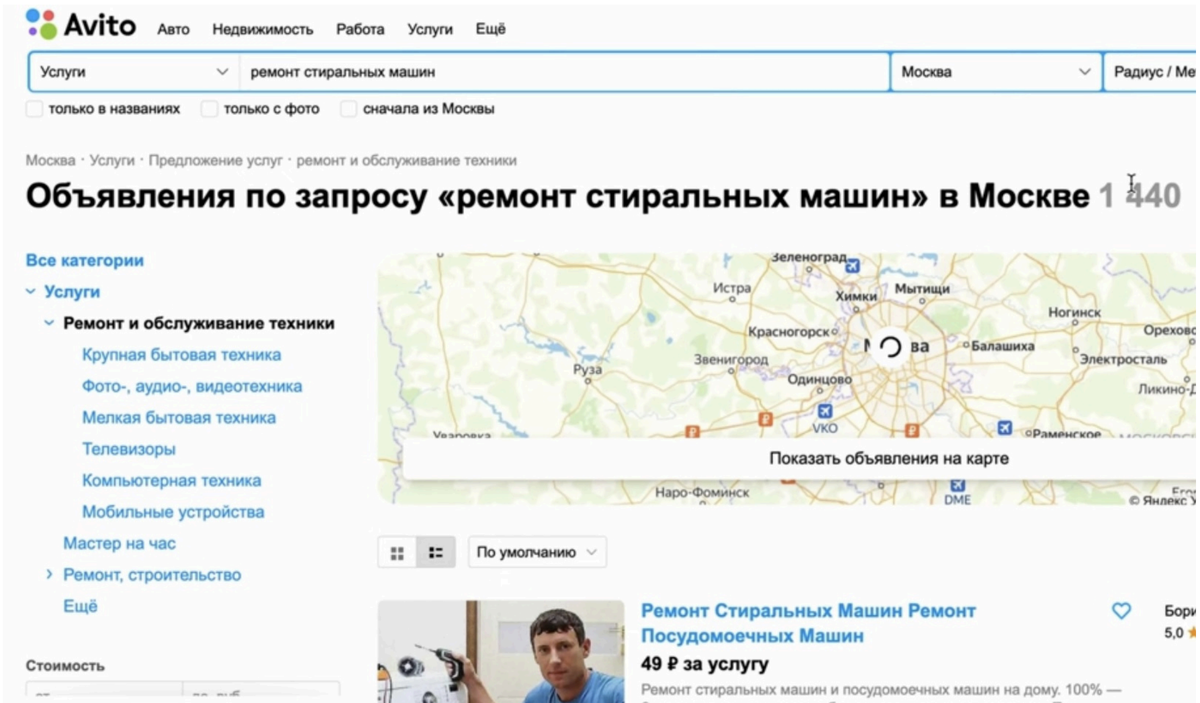Image resolution: width=1200 pixels, height=703 pixels.
Task: Click the '49 ₽ за услугу' price text
Action: pyautogui.click(x=704, y=663)
